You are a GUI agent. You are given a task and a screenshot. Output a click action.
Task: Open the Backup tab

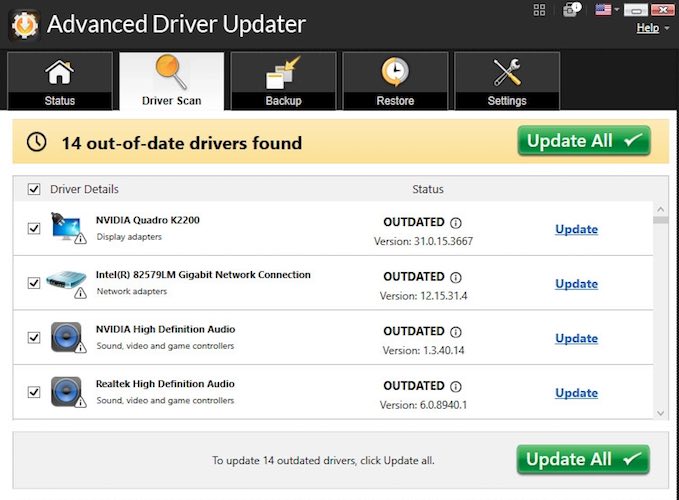283,81
